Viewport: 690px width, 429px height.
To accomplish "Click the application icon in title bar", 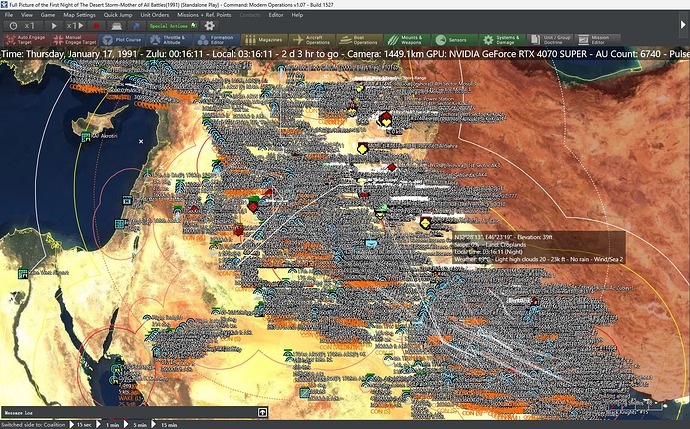I will pos(4,5).
